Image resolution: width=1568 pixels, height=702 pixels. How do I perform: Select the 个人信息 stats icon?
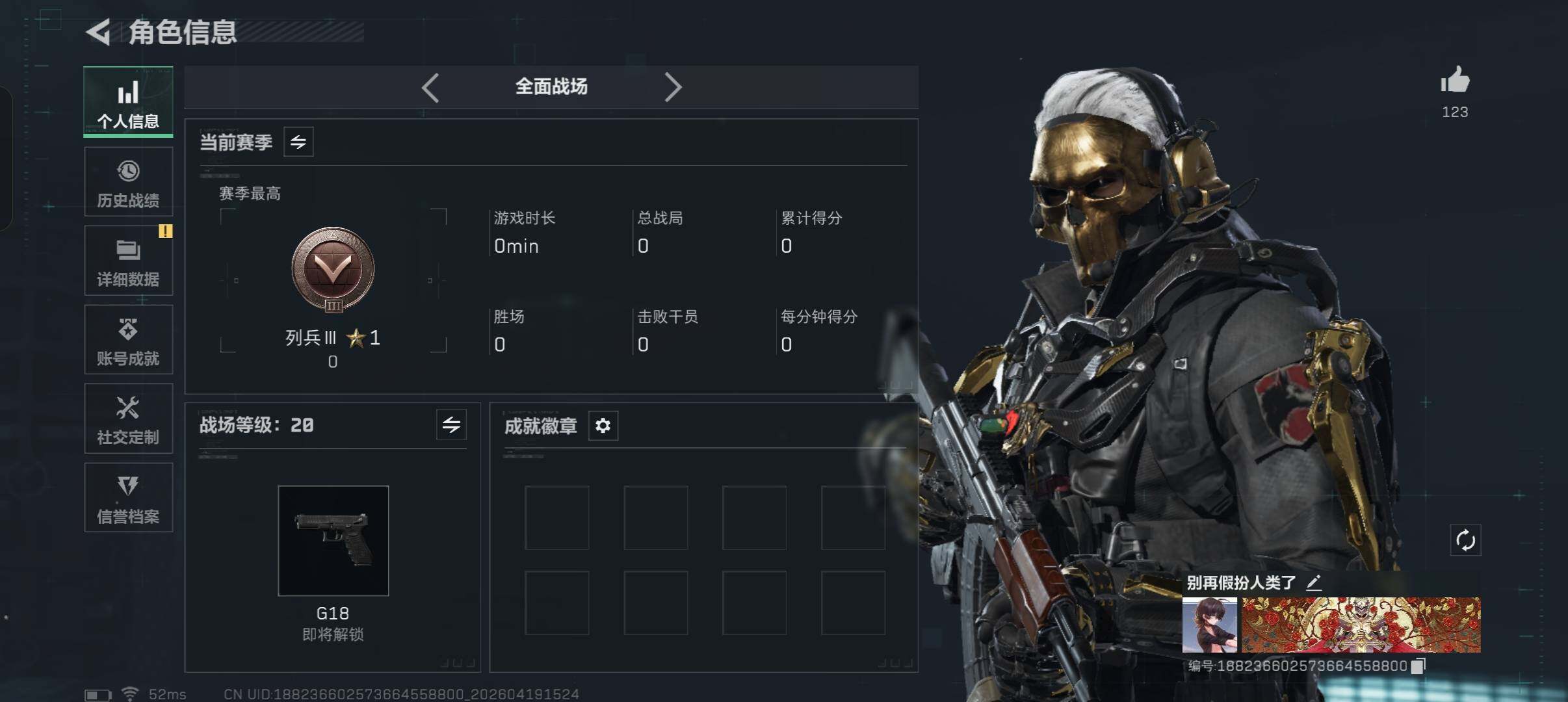click(128, 92)
